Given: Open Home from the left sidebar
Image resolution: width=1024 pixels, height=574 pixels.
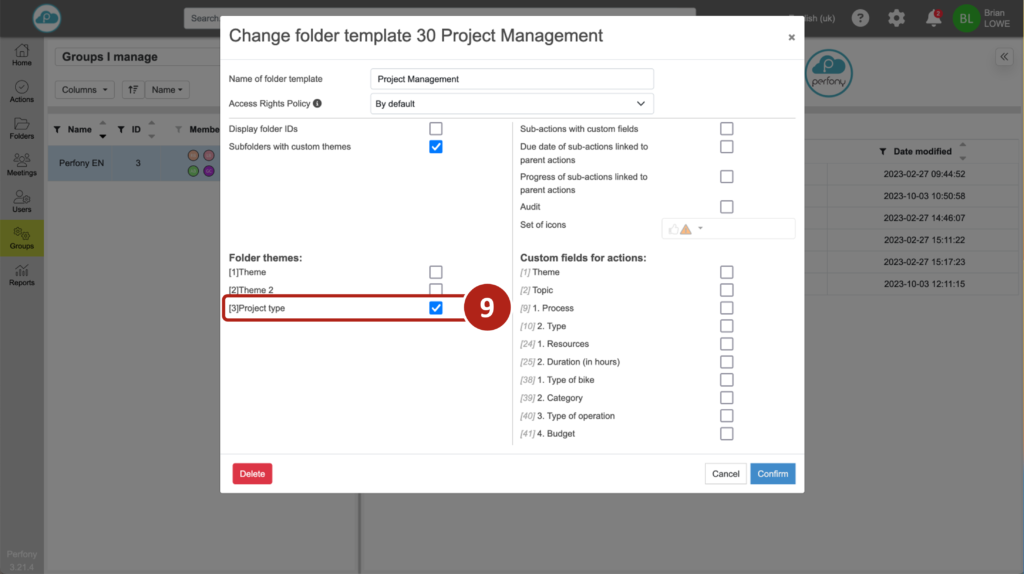Looking at the screenshot, I should (x=21, y=55).
